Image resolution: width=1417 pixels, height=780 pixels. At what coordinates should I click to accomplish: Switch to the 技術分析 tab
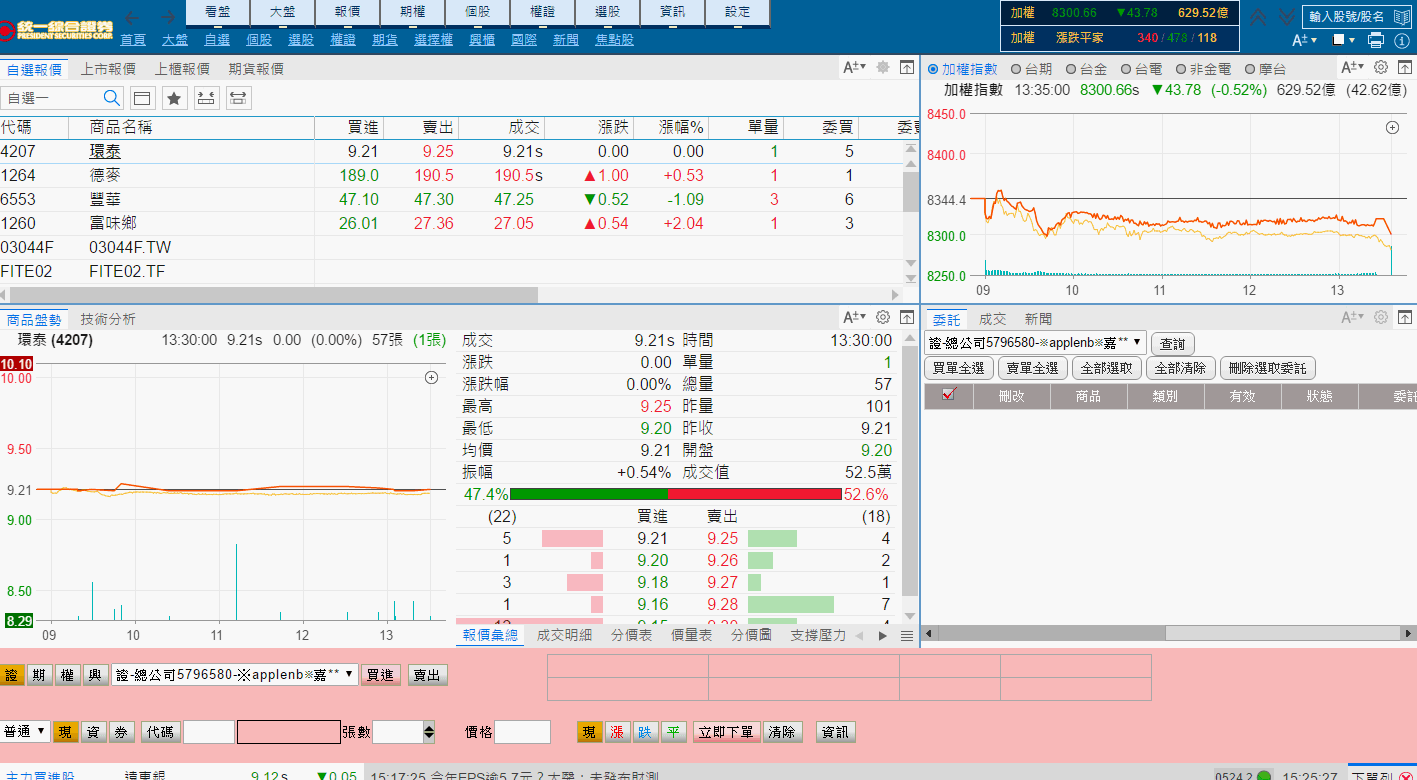point(108,319)
